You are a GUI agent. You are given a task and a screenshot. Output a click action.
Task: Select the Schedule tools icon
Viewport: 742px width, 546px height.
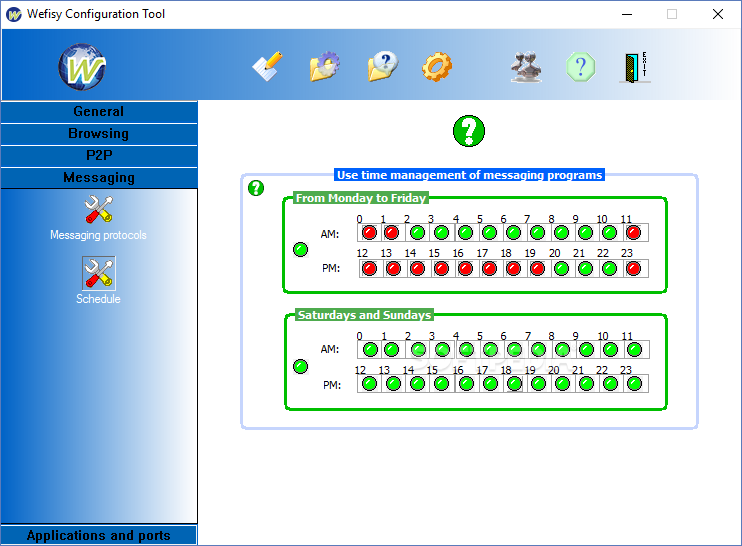coord(98,273)
